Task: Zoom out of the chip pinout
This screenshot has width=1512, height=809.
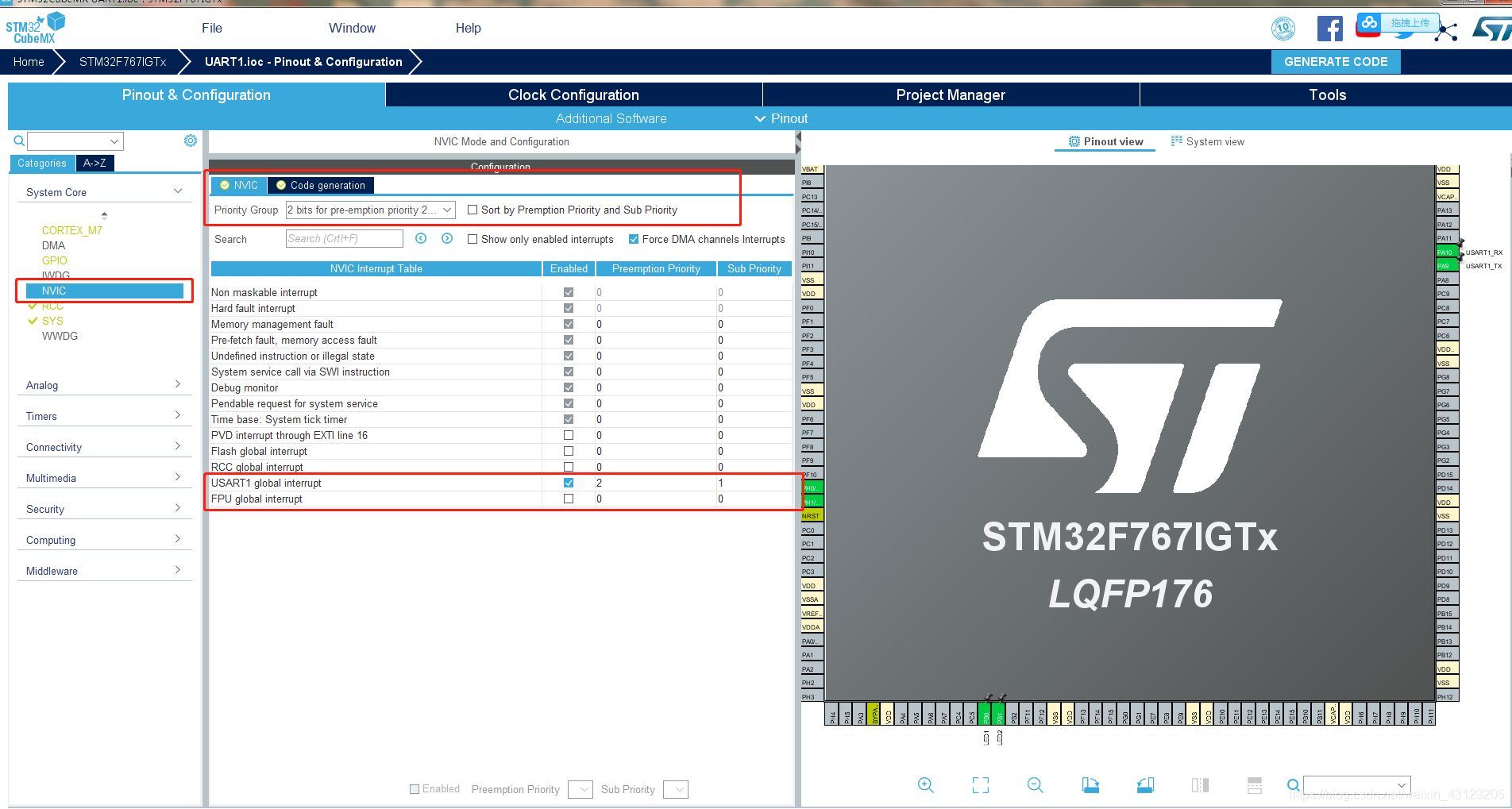Action: coord(1035,785)
